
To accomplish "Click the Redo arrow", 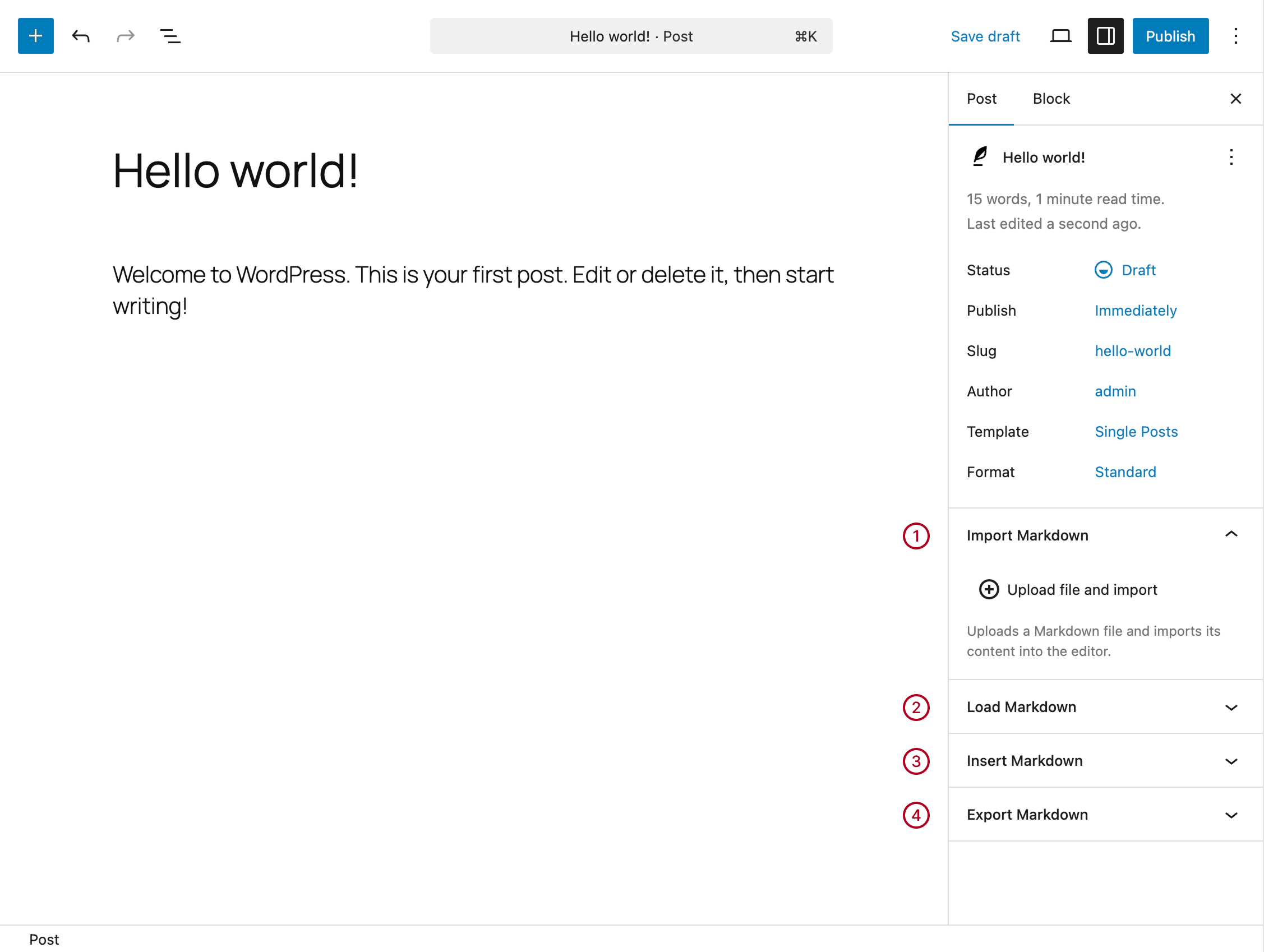I will 125,36.
